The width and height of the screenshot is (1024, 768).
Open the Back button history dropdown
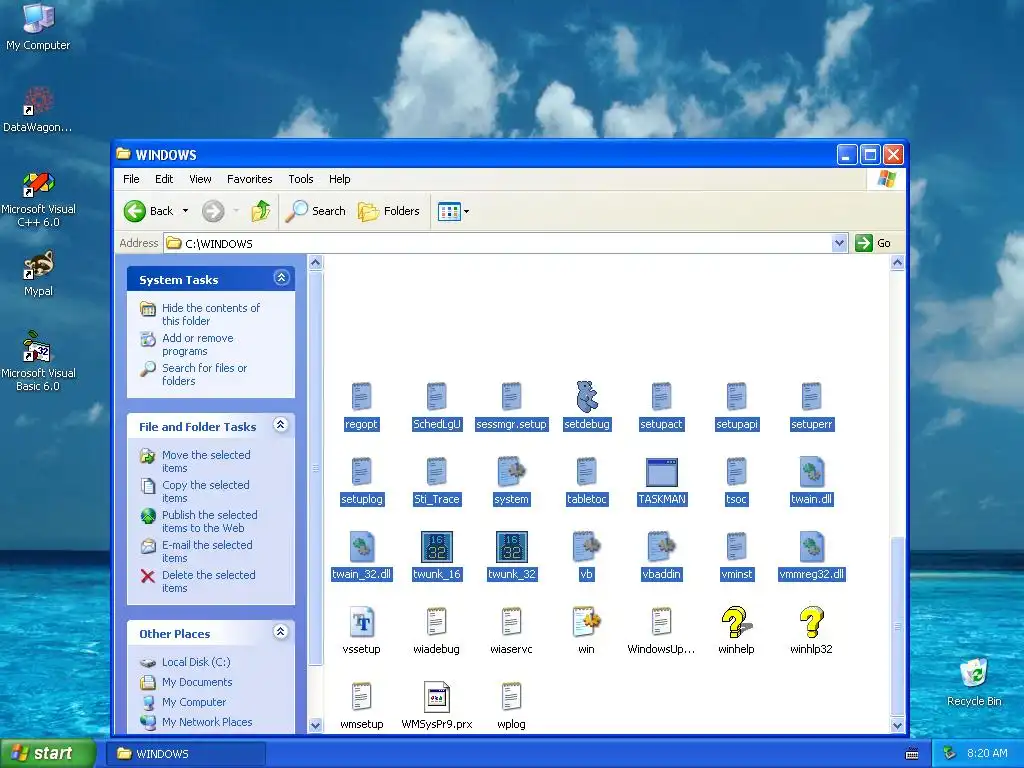click(x=185, y=211)
